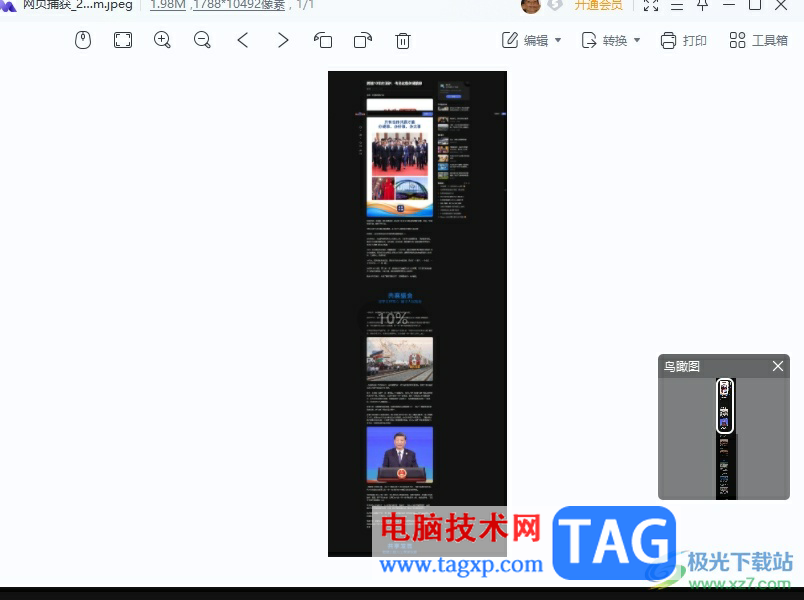Screen dimensions: 804x600
Task: Click the captured webpage image
Action: pyautogui.click(x=417, y=314)
